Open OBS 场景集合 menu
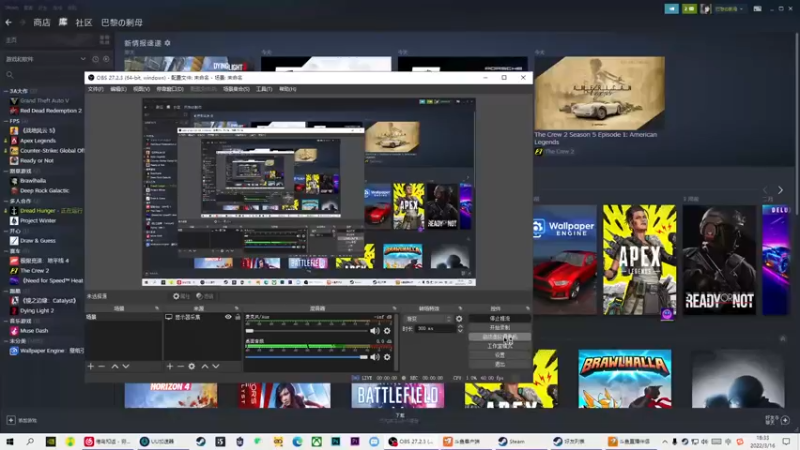Screen dimensions: 800x450 (x=236, y=89)
